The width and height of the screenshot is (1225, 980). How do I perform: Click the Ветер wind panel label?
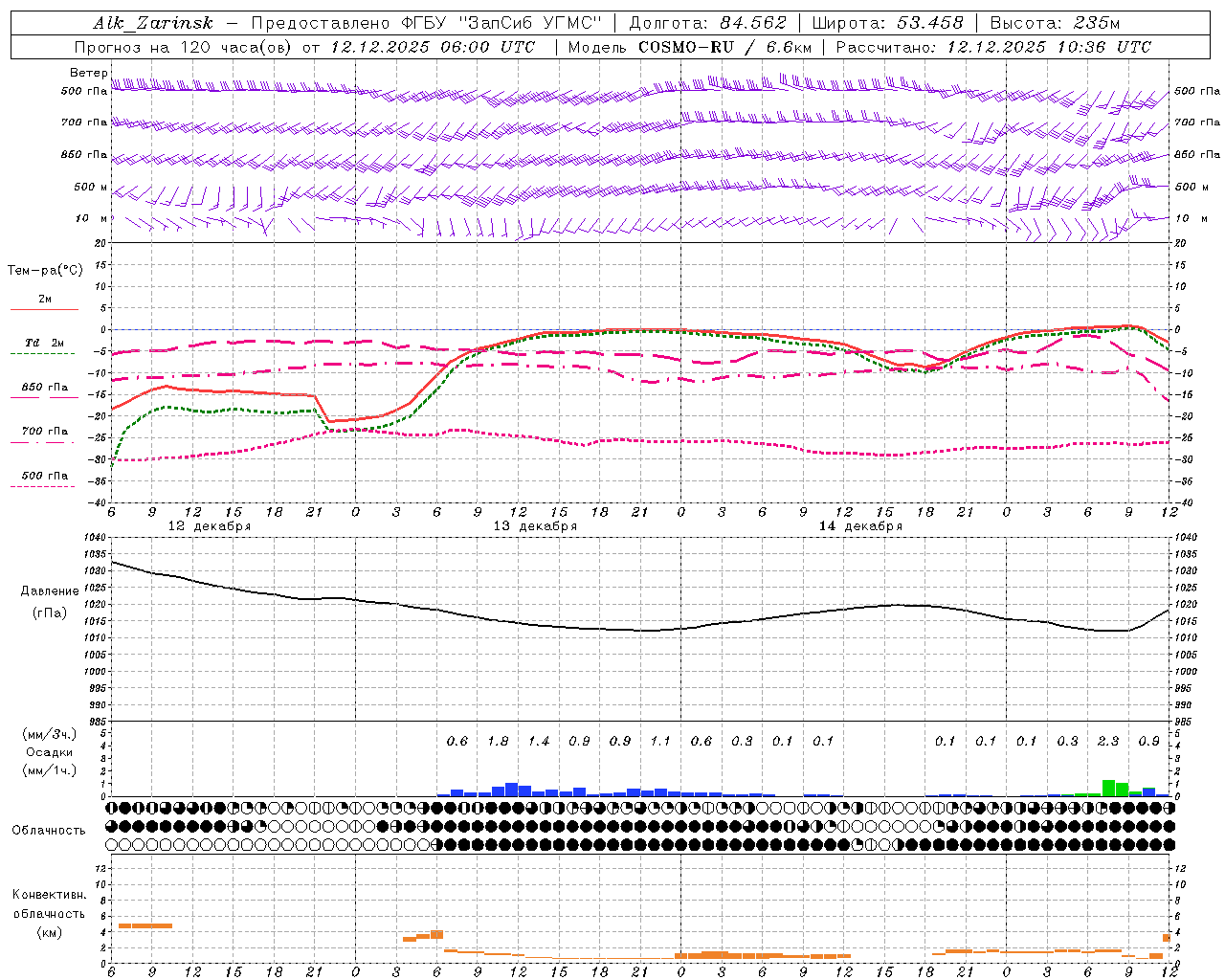click(x=88, y=73)
